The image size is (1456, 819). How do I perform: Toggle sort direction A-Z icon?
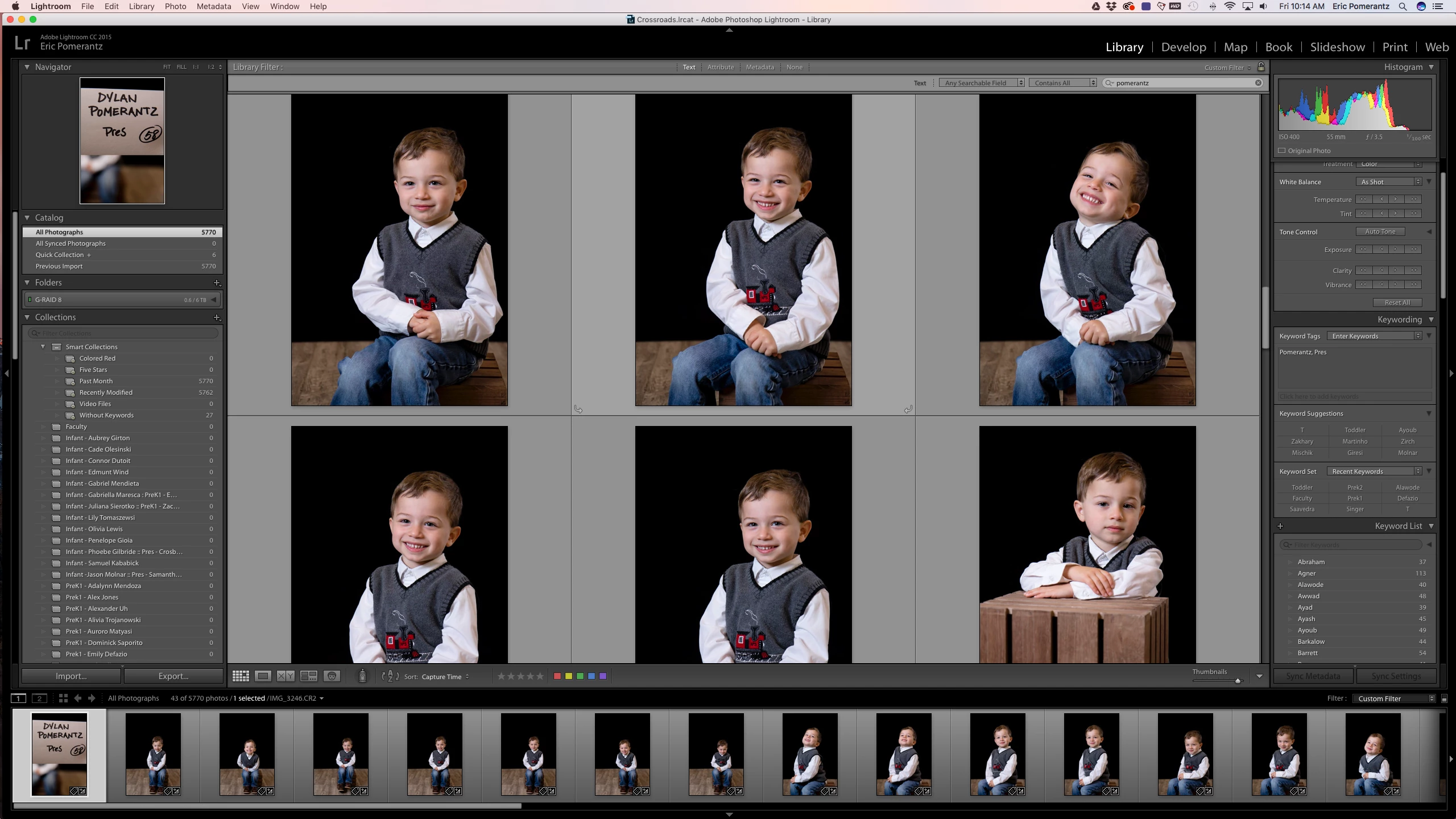pyautogui.click(x=390, y=676)
